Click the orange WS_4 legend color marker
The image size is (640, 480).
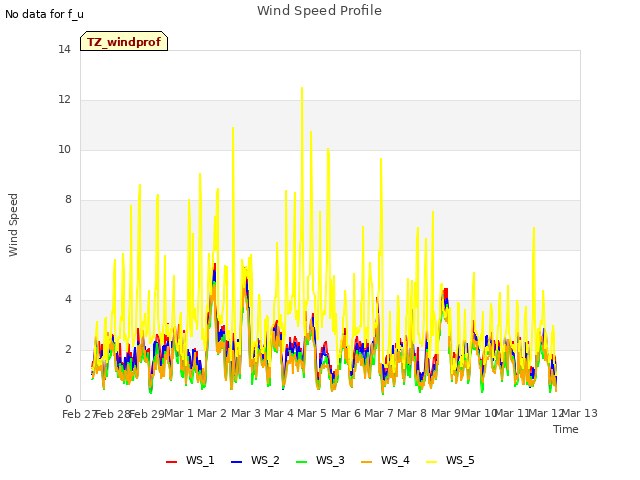tap(367, 462)
